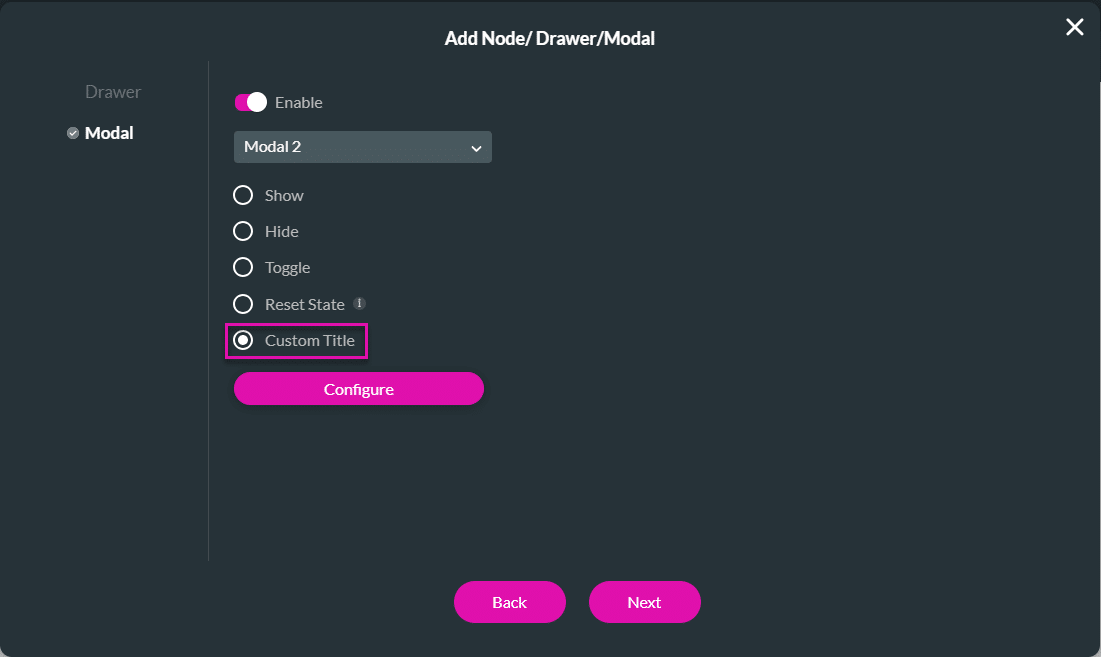
Task: Click the Enable label text
Action: coord(300,102)
